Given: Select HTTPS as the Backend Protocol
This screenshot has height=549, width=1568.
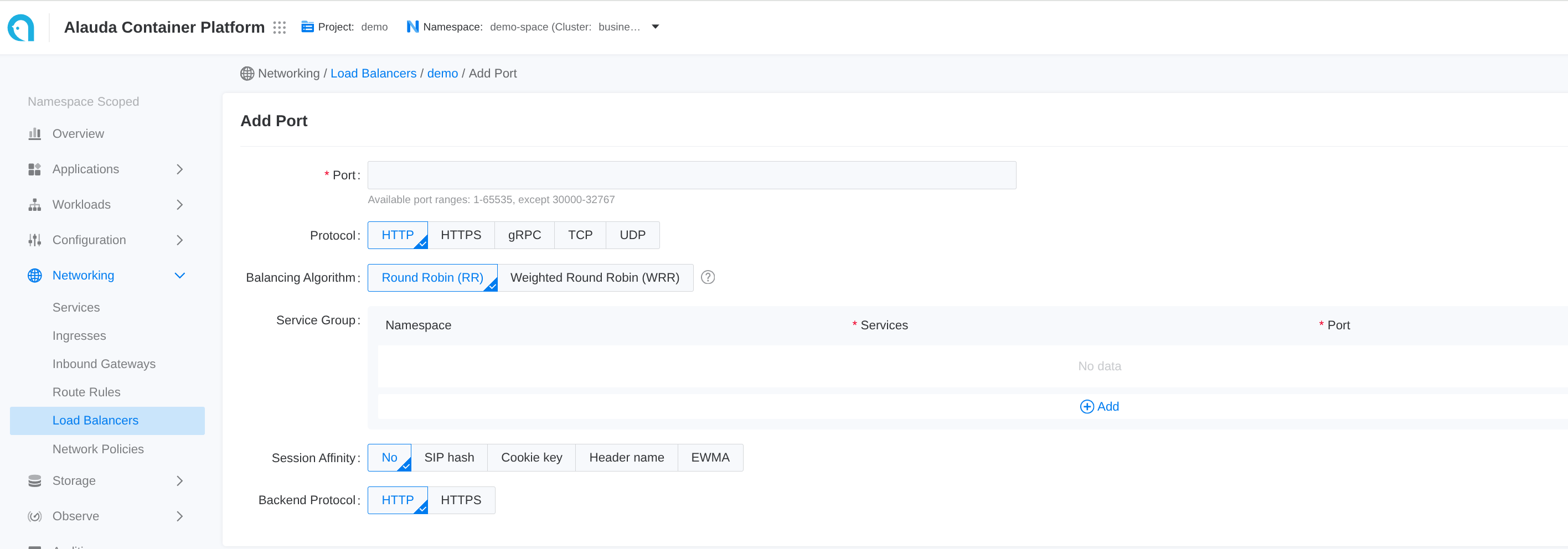Looking at the screenshot, I should [x=461, y=500].
